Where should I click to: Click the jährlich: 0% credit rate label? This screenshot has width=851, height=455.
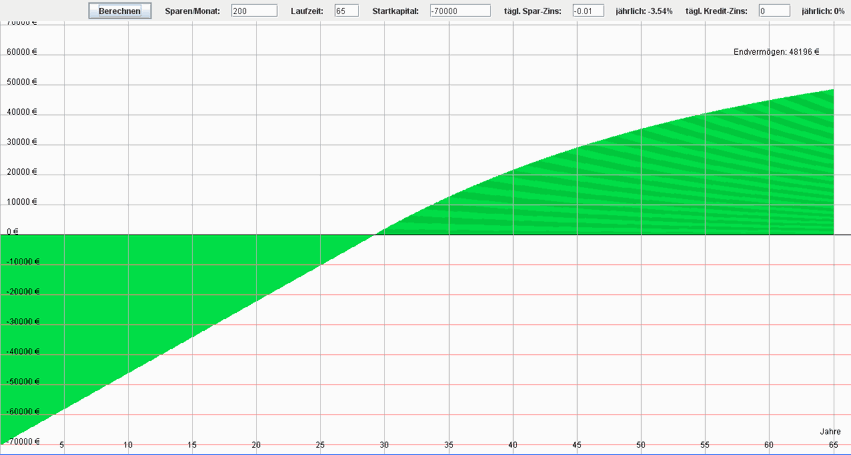[823, 11]
